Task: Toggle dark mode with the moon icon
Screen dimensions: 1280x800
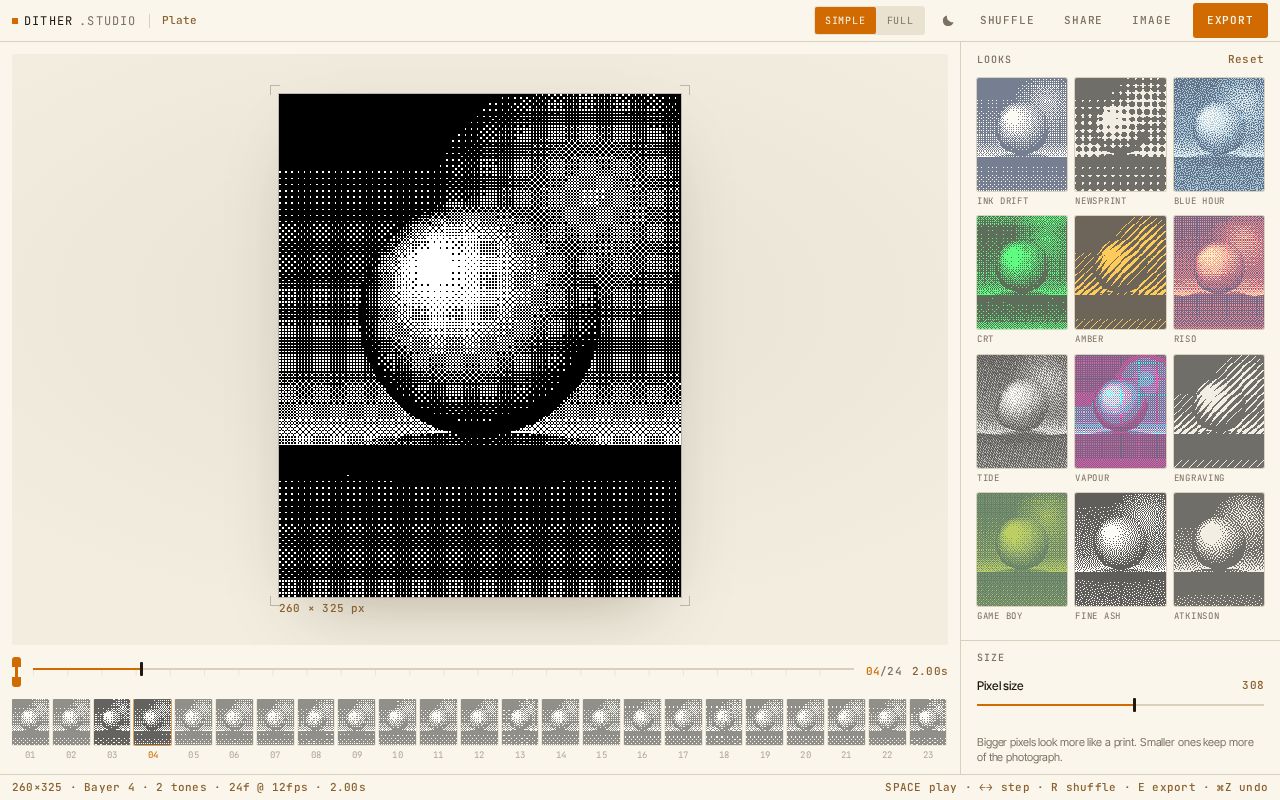Action: pos(948,21)
